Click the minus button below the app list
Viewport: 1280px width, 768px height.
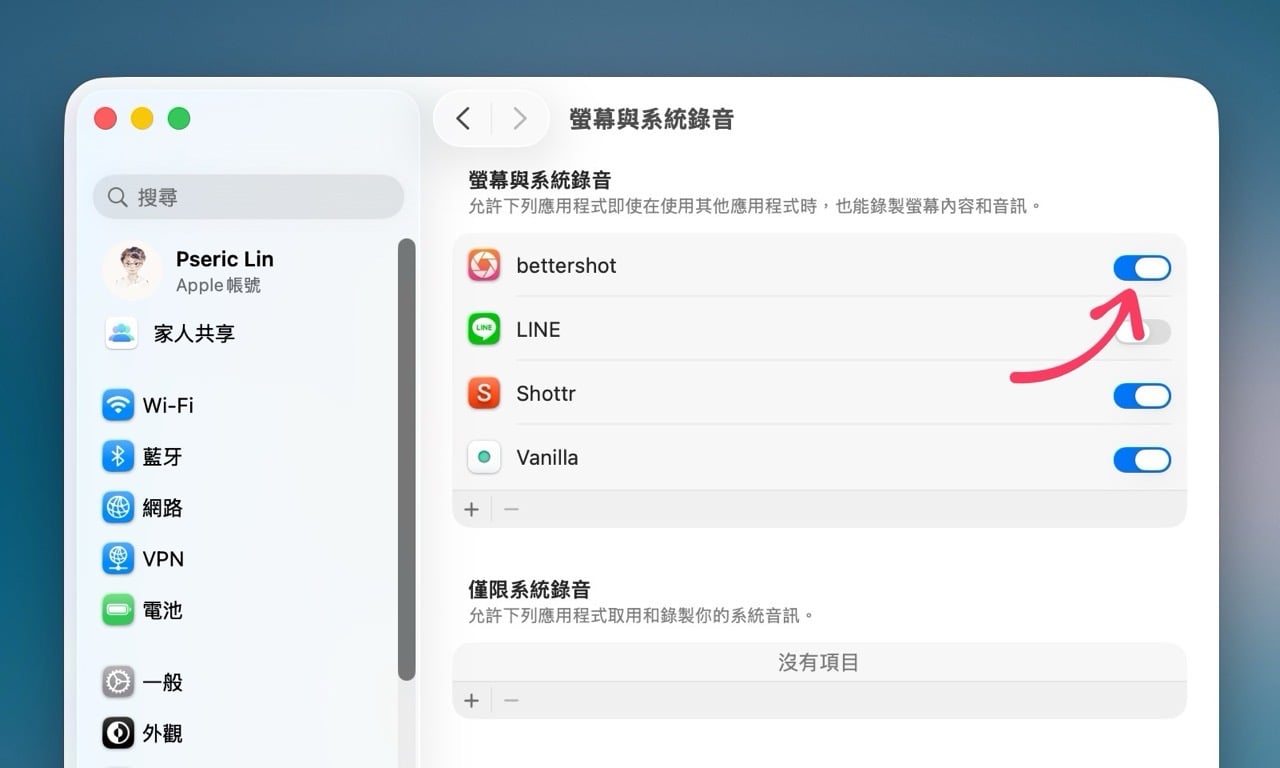(x=511, y=509)
